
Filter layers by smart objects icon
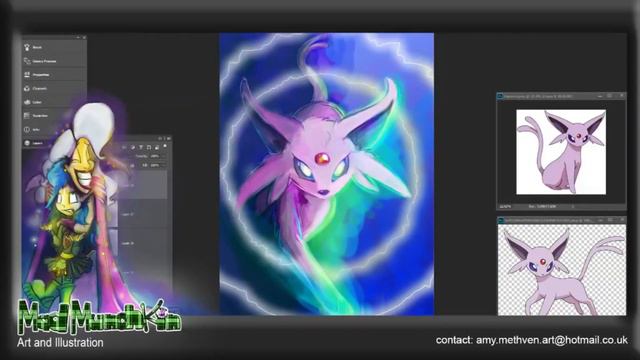(156, 147)
